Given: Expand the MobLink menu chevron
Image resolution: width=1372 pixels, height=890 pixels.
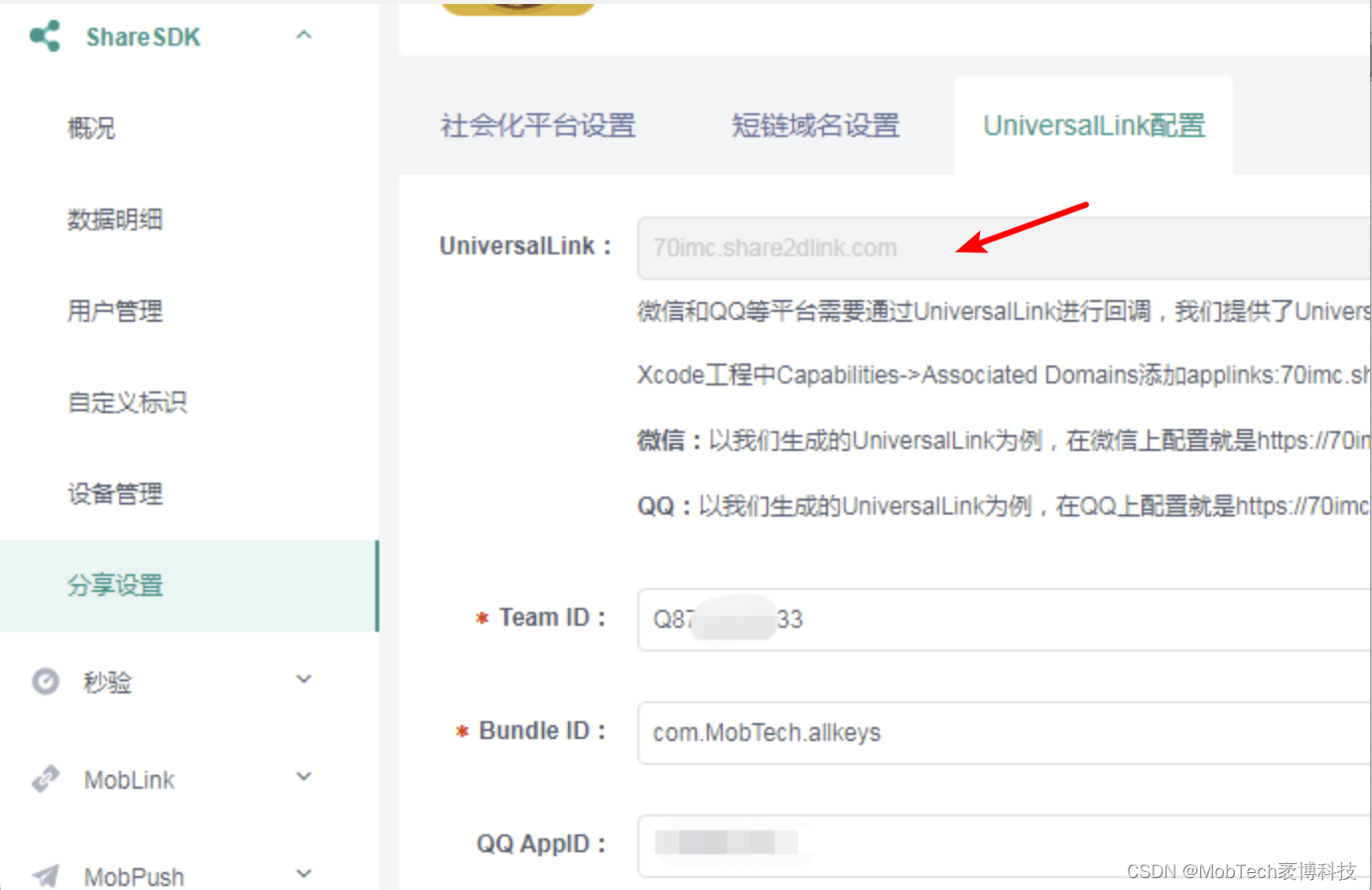Looking at the screenshot, I should 304,777.
